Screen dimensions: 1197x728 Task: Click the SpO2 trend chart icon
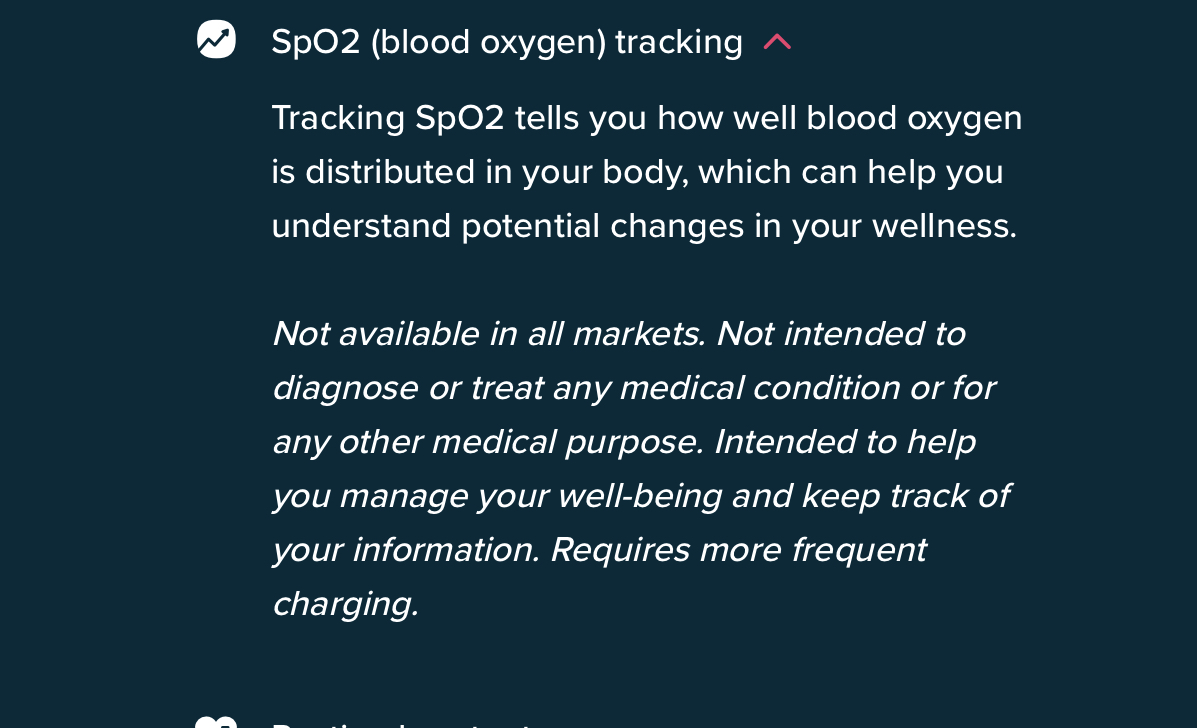point(216,40)
